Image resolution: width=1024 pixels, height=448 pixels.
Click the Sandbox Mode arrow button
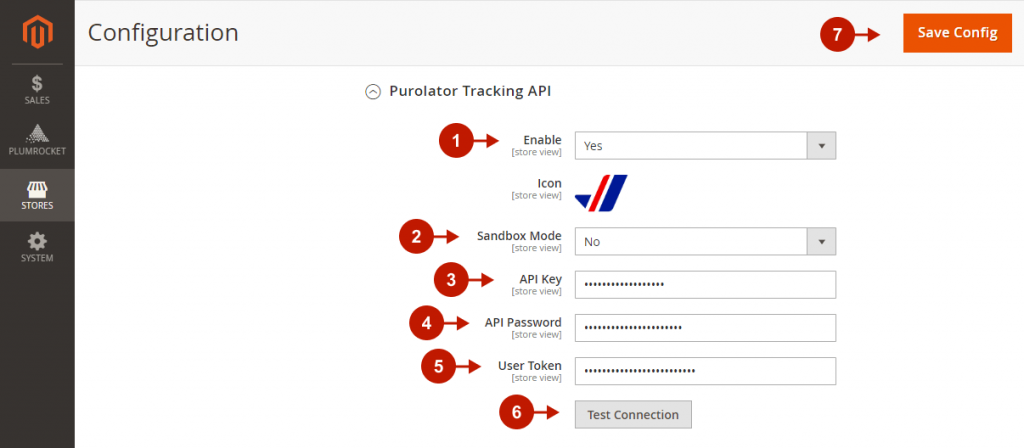coord(821,241)
